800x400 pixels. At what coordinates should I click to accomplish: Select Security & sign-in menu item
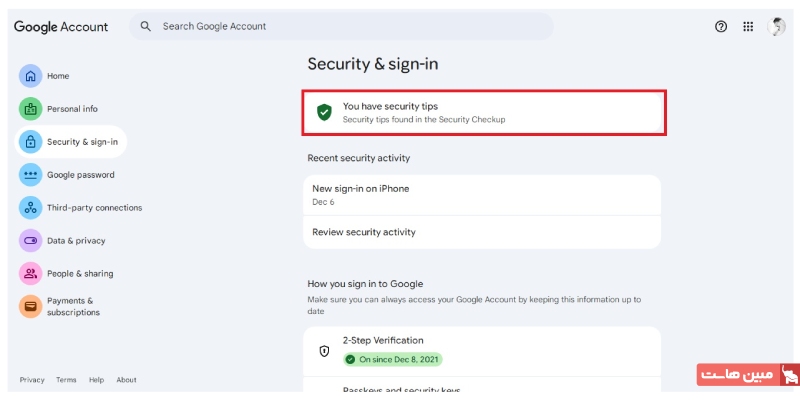[x=82, y=142]
